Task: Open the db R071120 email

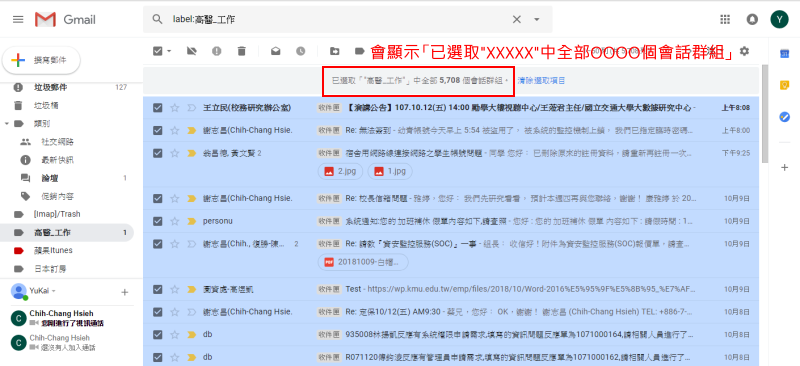Action: click(451, 357)
